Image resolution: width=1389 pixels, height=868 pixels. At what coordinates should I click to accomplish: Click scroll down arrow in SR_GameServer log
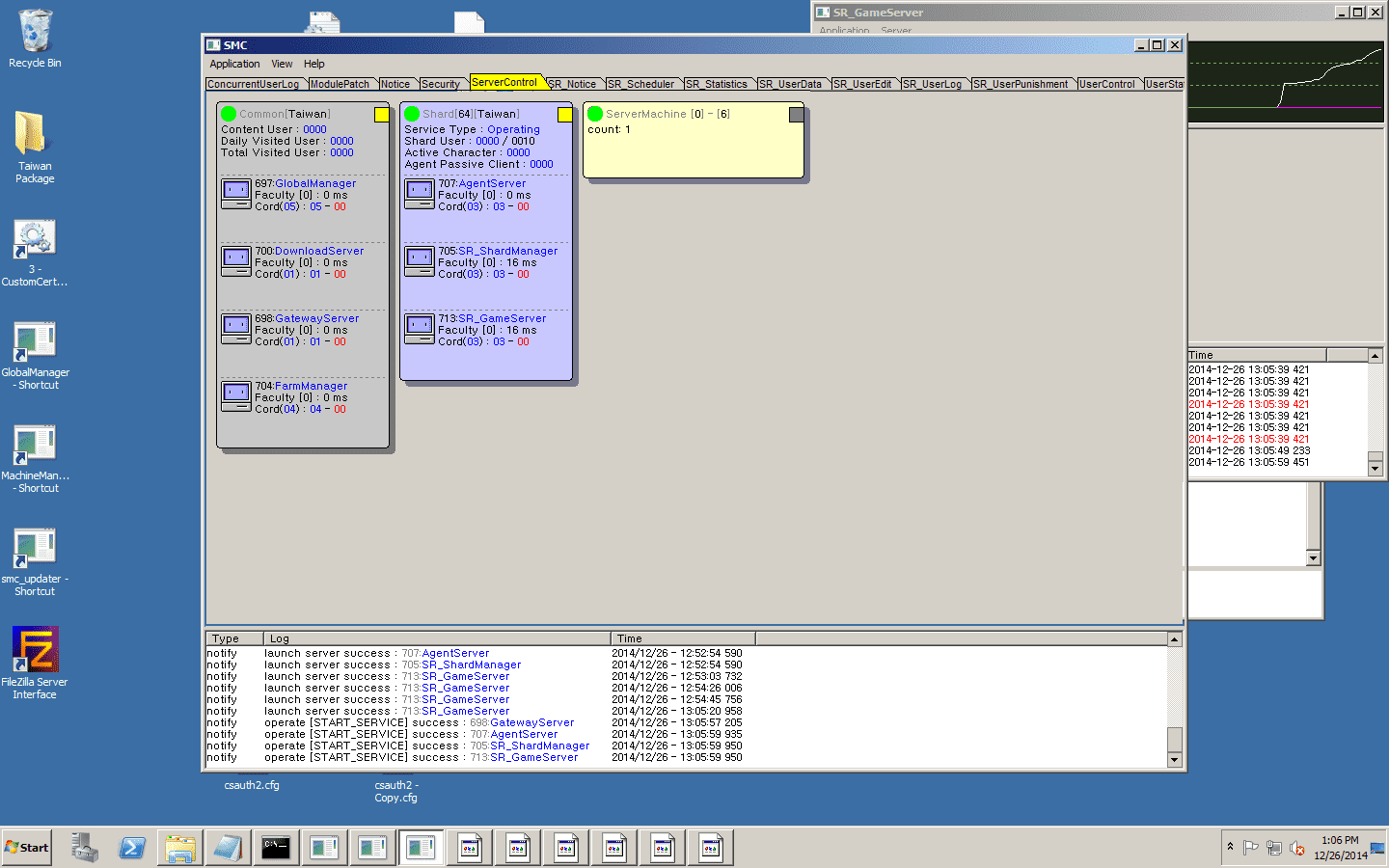point(1375,469)
